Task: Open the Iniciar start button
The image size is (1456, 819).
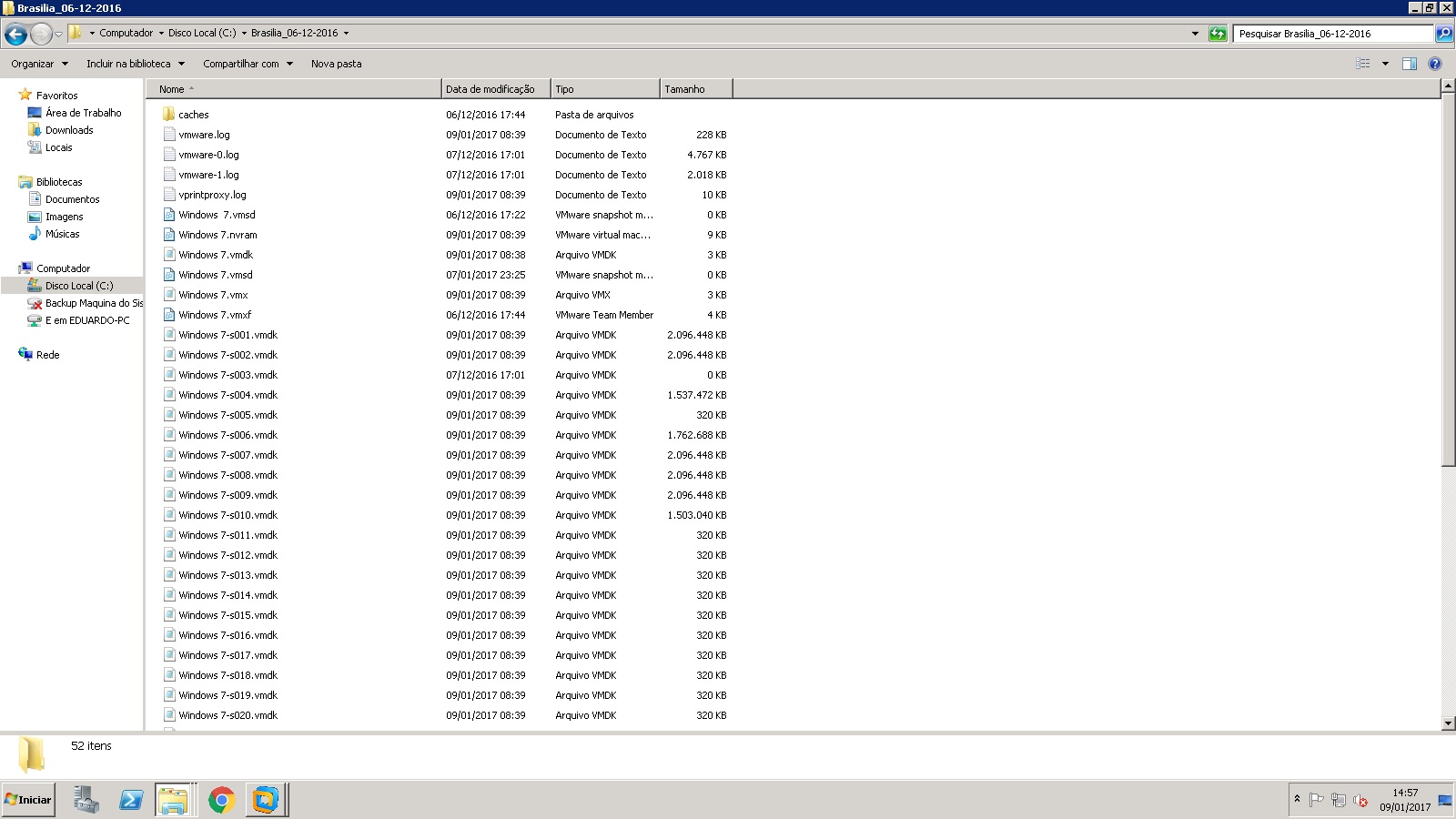Action: point(28,800)
